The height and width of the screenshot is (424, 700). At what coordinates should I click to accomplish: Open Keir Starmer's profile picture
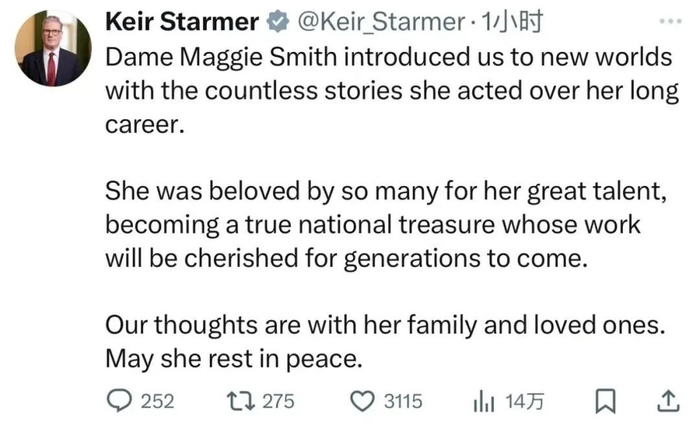52,50
